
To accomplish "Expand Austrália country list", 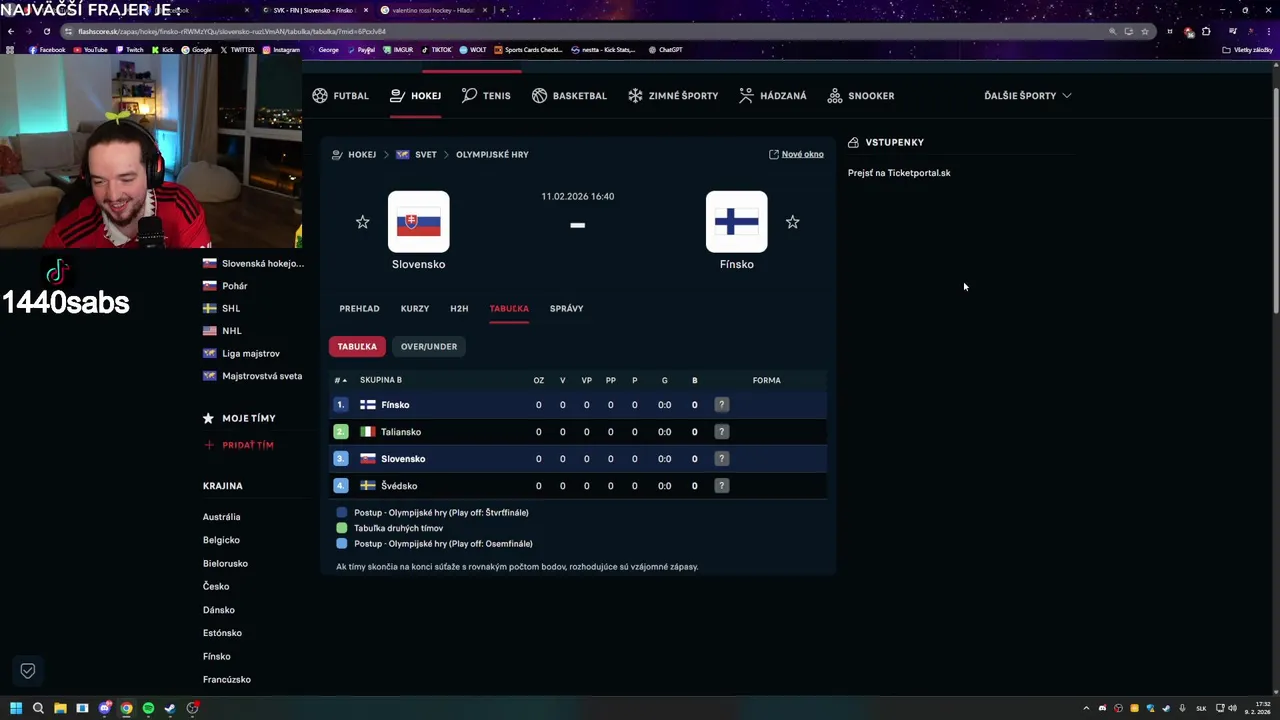I will pos(222,517).
